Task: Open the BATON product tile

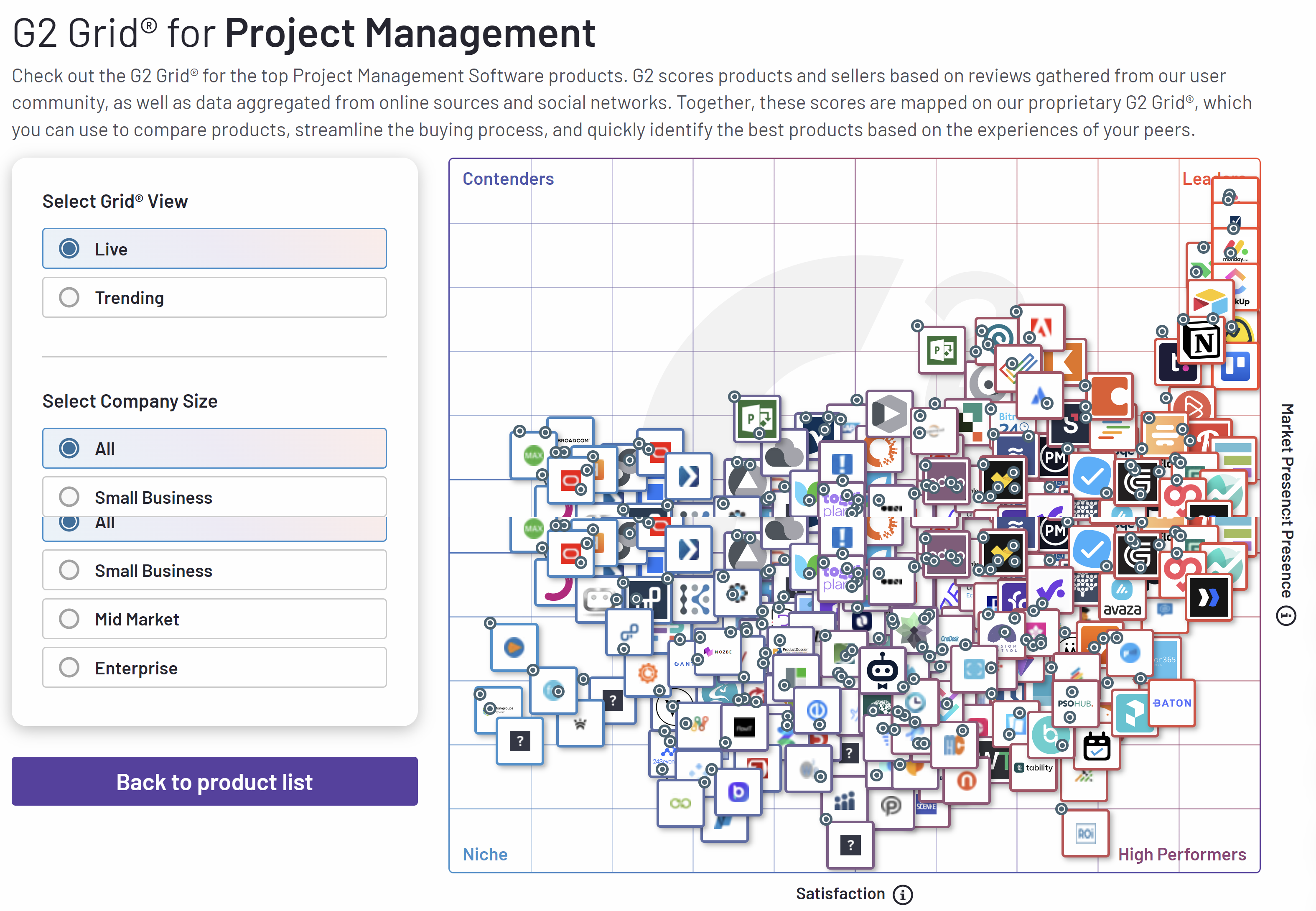Action: pos(1172,703)
